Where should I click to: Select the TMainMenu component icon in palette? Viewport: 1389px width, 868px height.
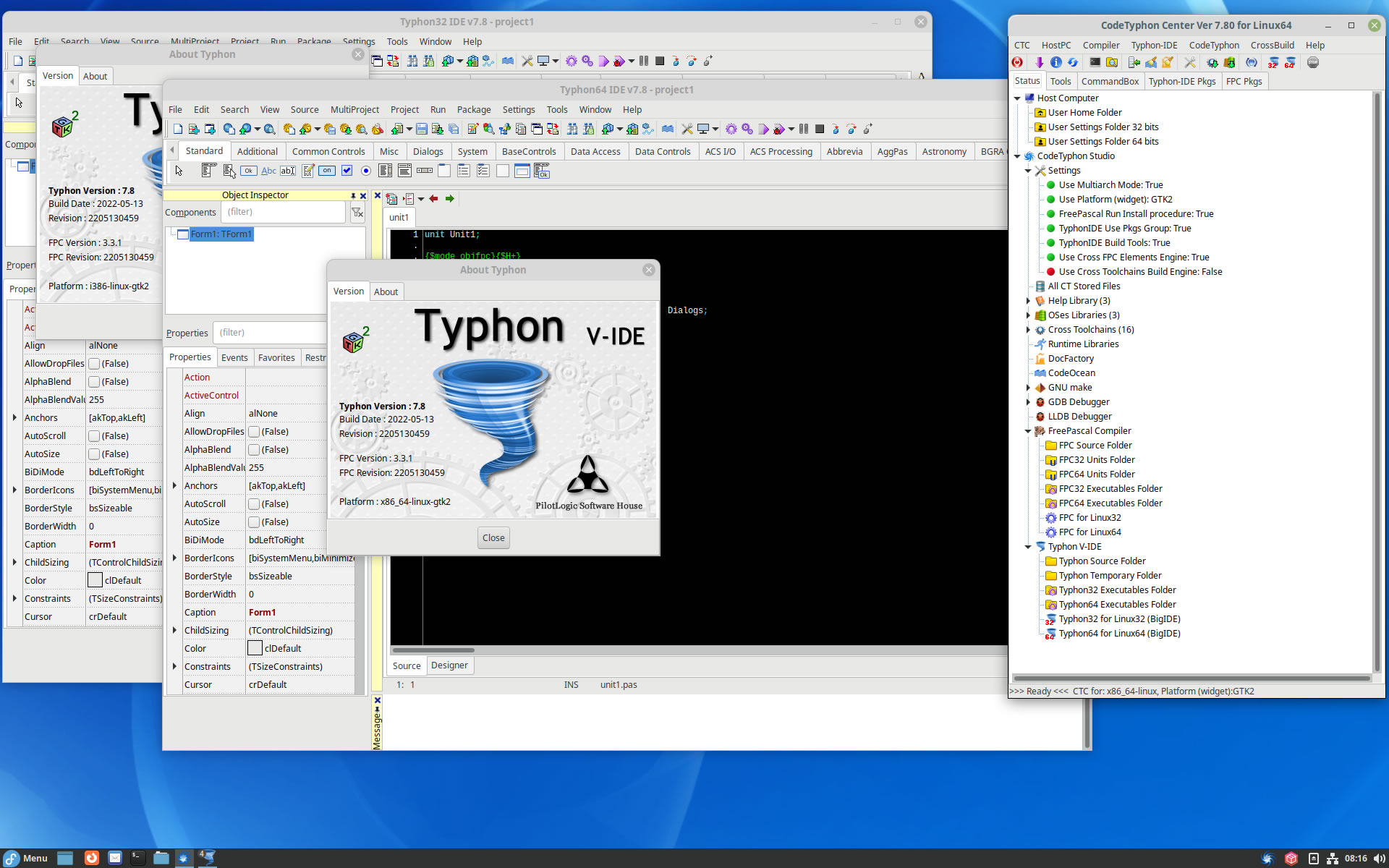[208, 171]
